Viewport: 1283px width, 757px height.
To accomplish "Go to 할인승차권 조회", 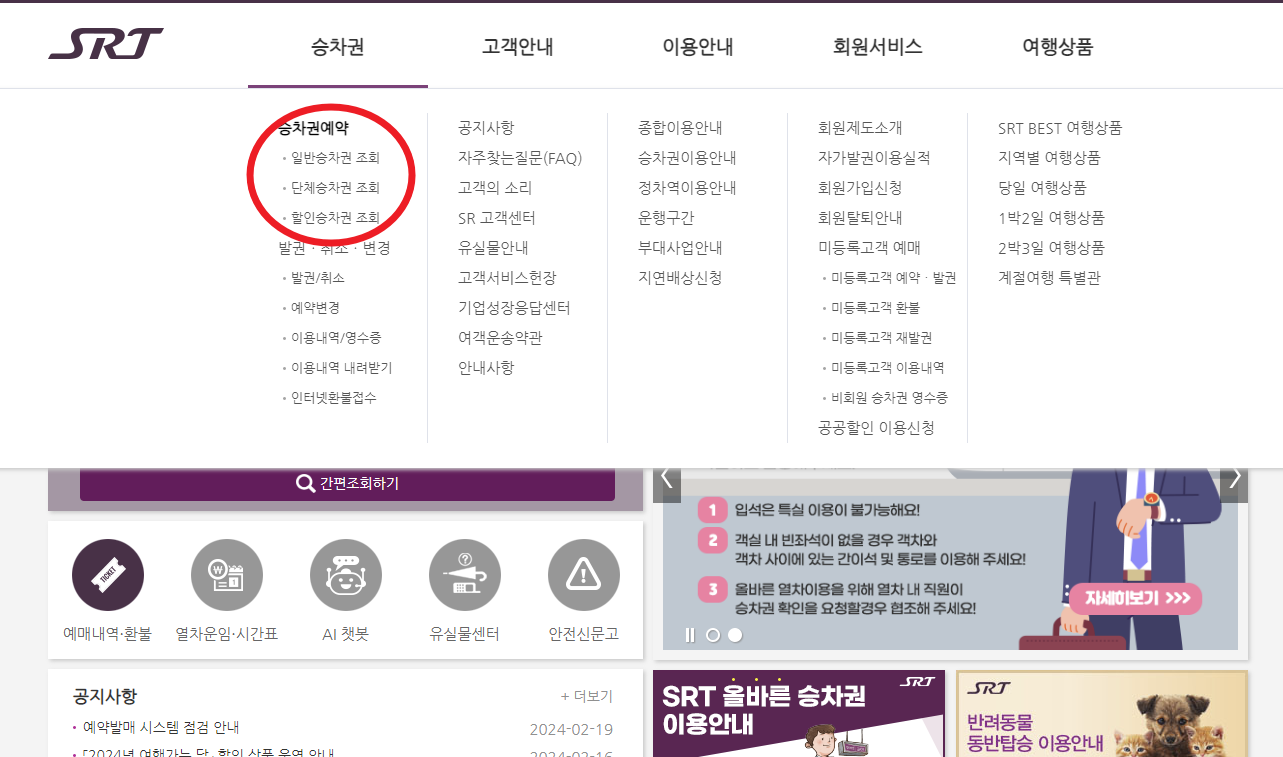I will (x=335, y=218).
